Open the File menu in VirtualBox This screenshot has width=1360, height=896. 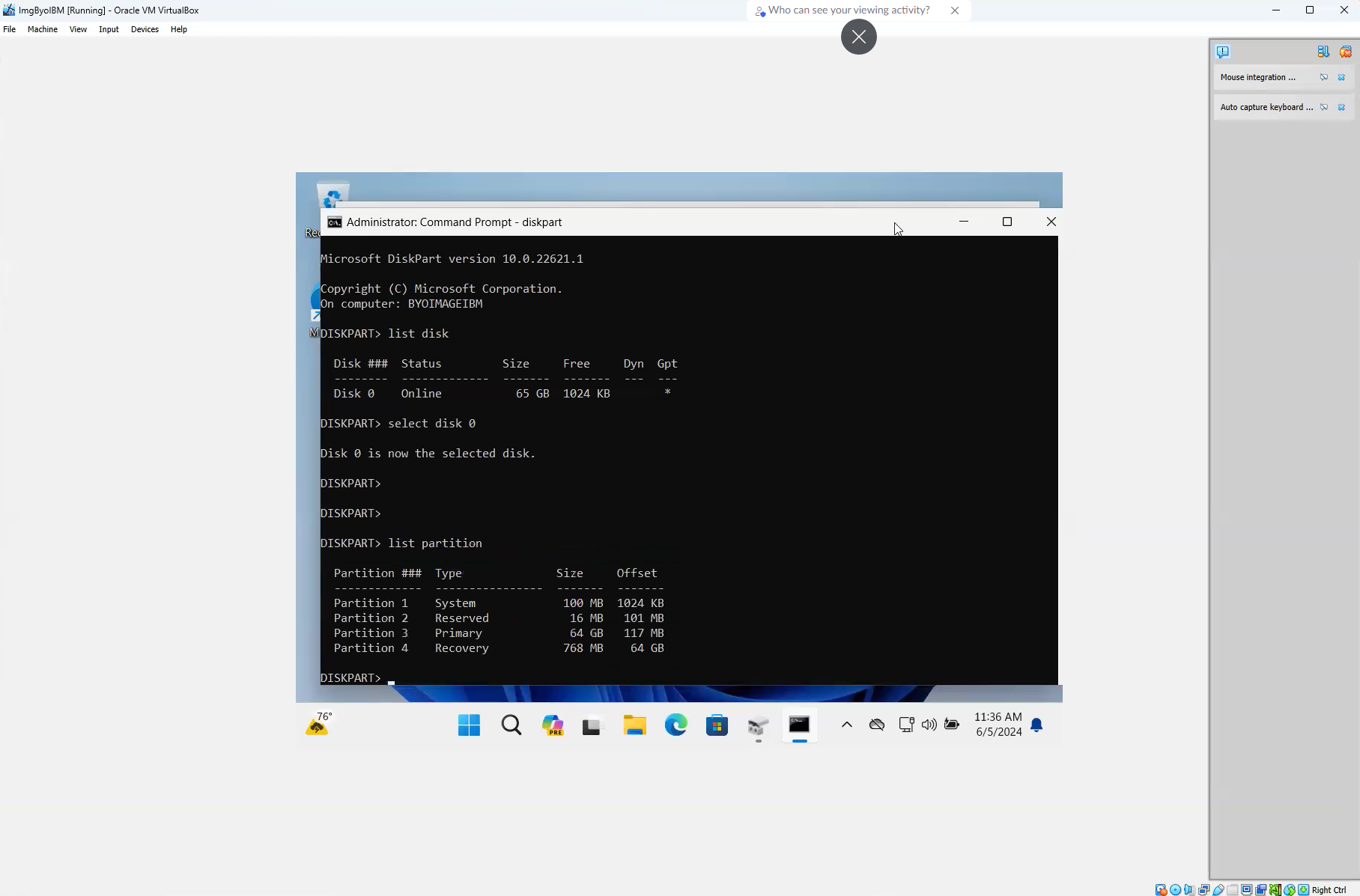9,29
